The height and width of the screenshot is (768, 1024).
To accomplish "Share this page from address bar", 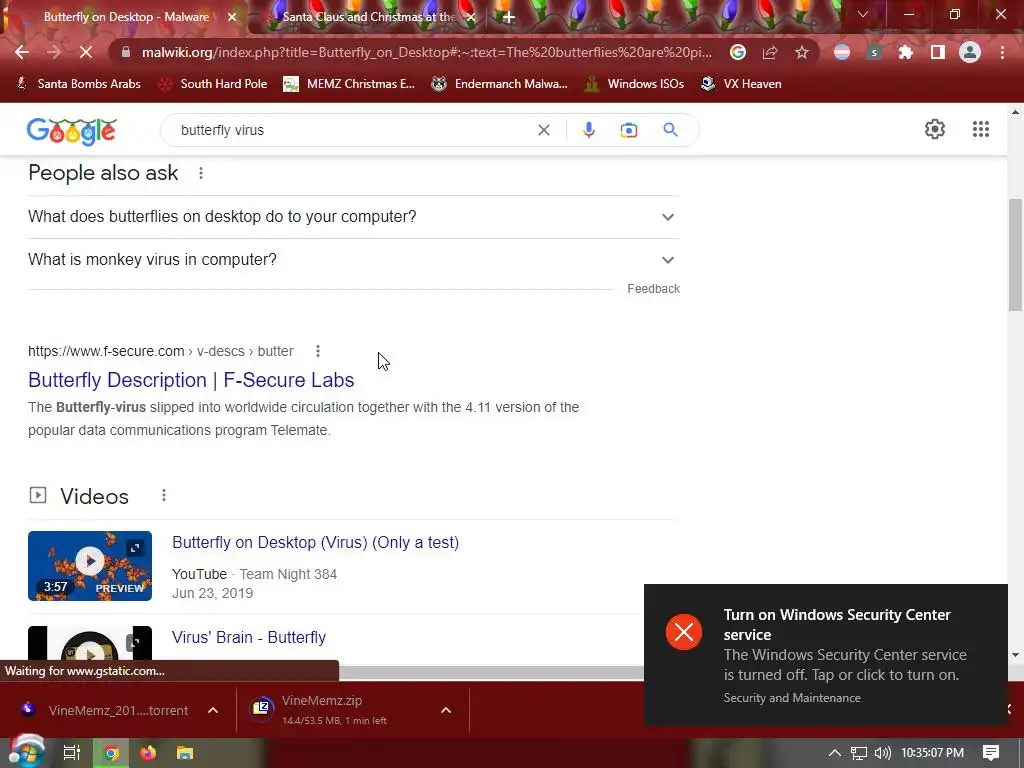I will 770,52.
